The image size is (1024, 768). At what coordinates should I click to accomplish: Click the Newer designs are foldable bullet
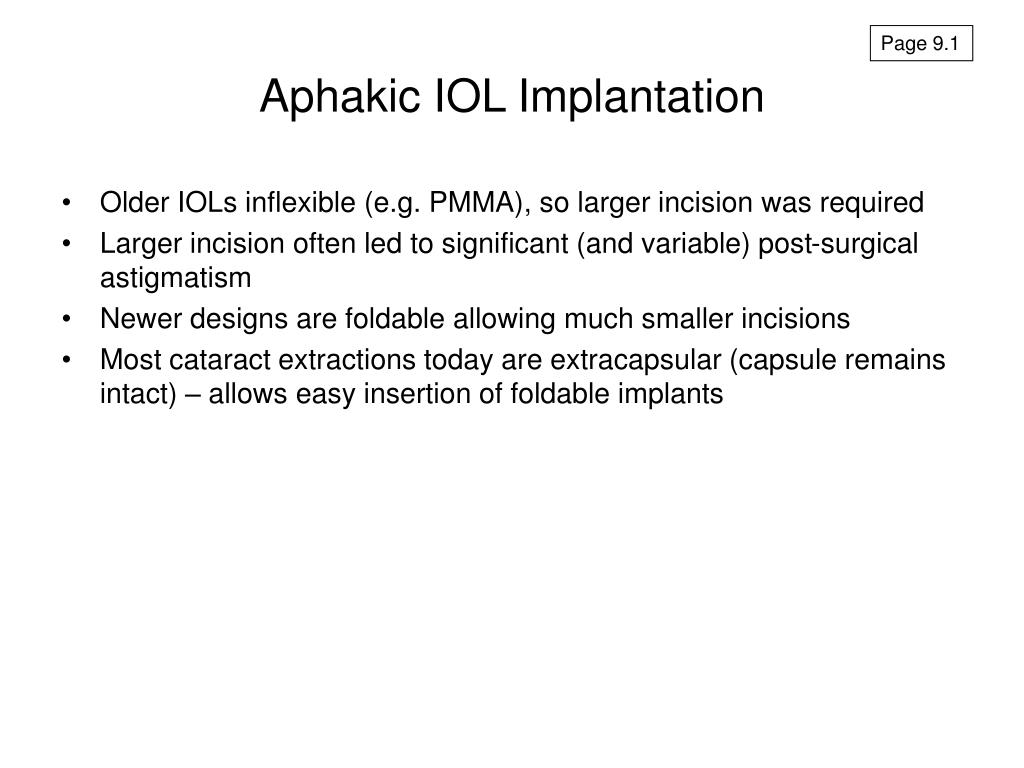point(475,319)
